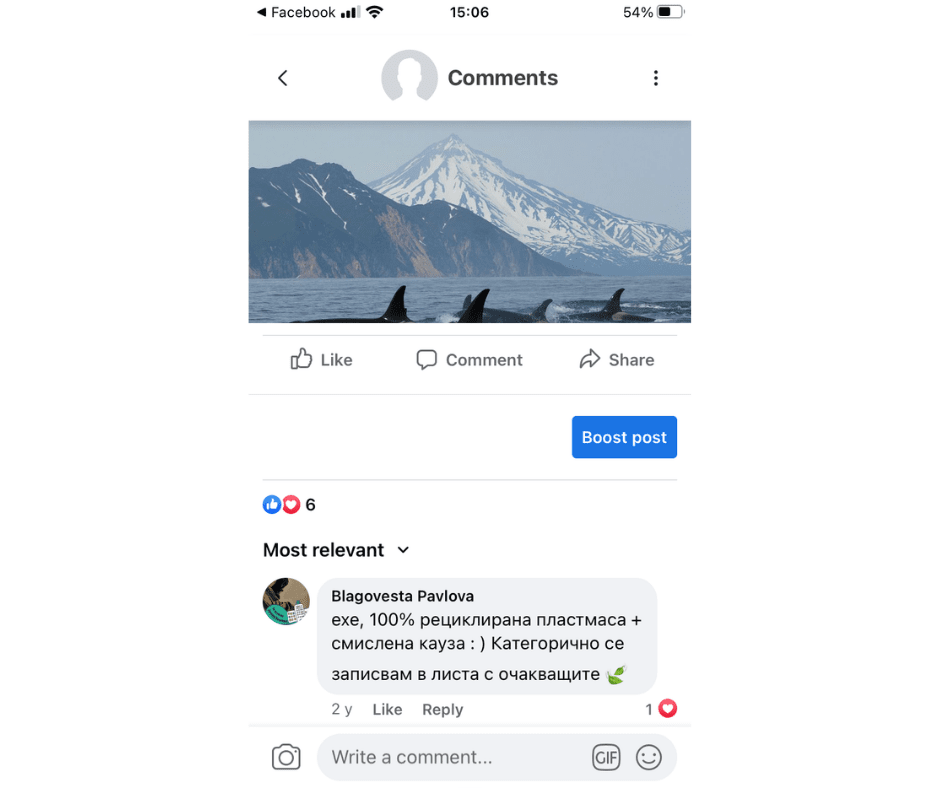View the post's like and heart reactions
The image size is (940, 788).
[x=289, y=505]
